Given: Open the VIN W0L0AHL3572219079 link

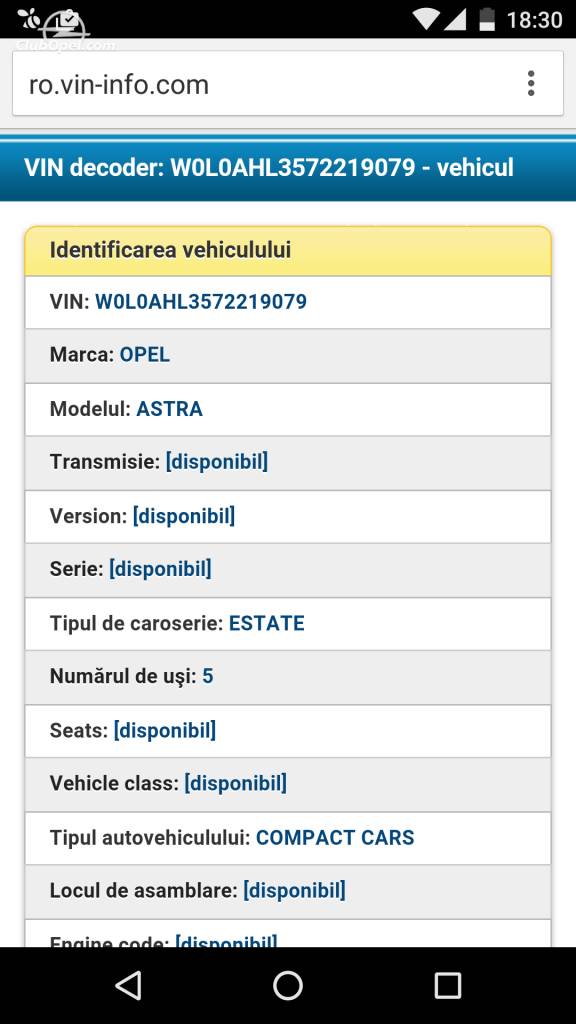Looking at the screenshot, I should point(200,302).
